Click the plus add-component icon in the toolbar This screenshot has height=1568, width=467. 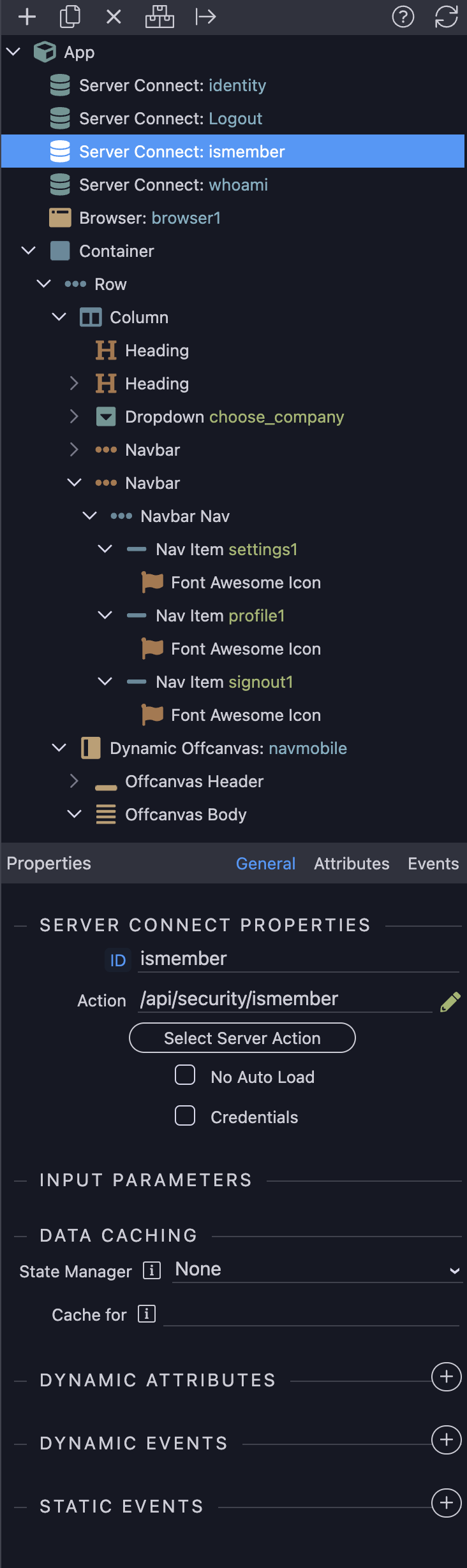pyautogui.click(x=27, y=17)
